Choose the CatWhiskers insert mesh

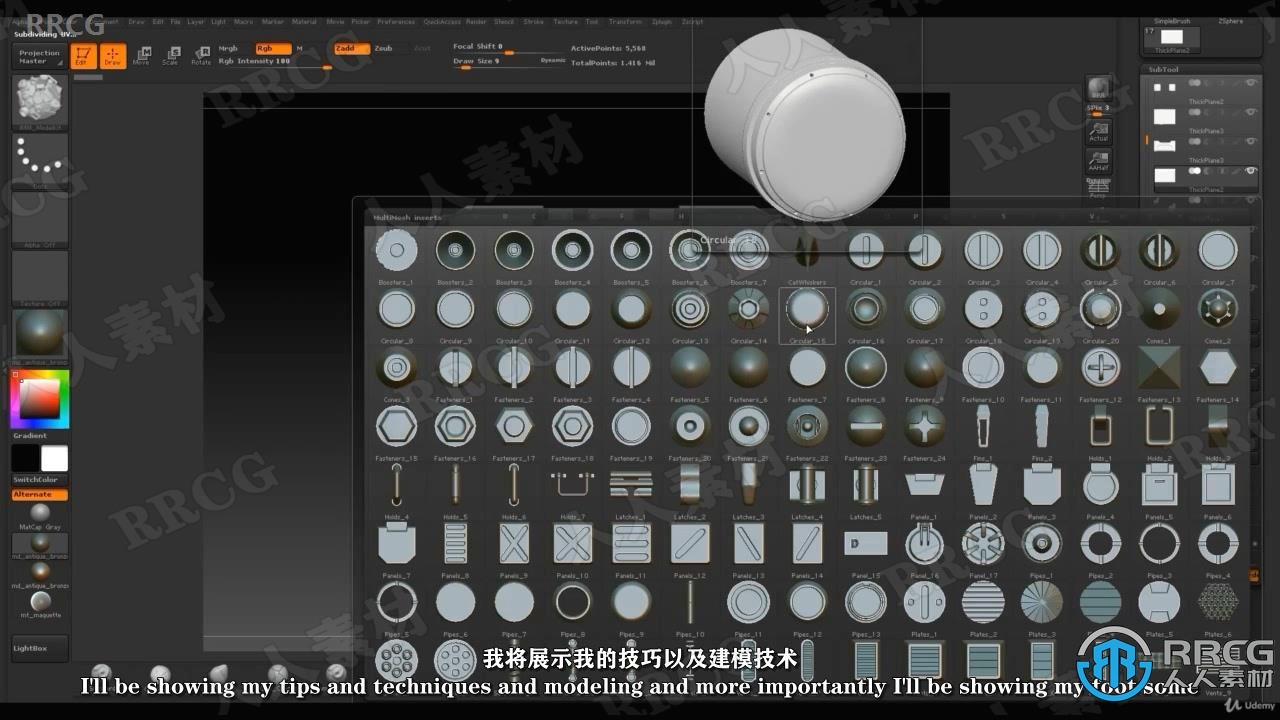point(807,251)
